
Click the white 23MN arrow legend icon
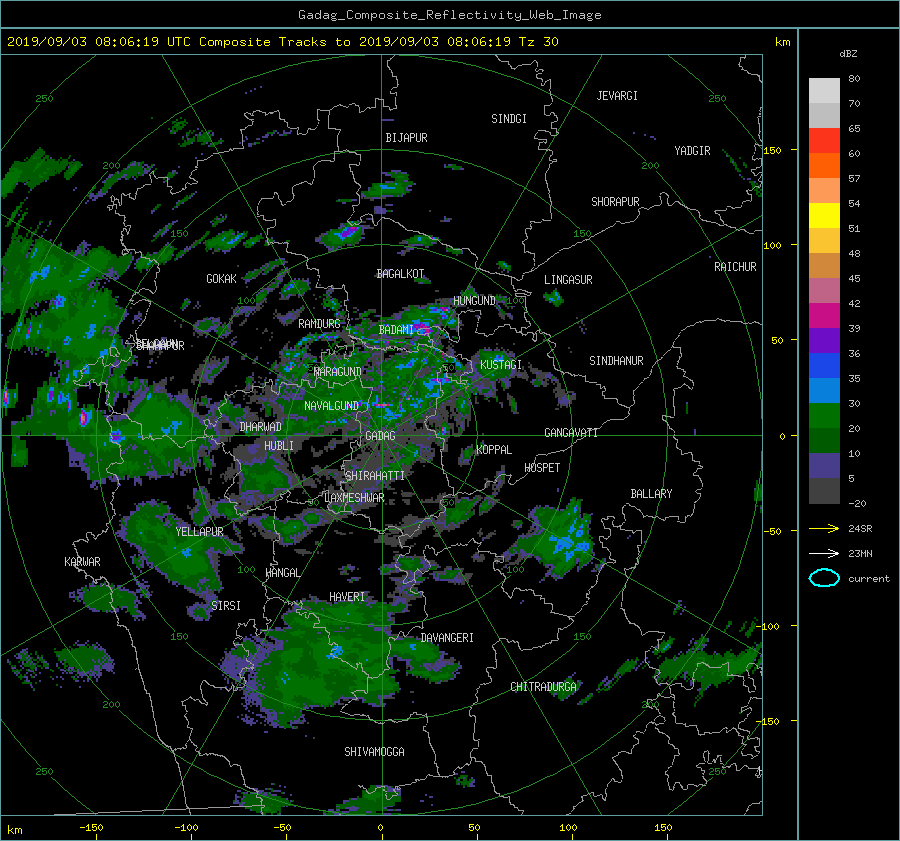click(824, 553)
